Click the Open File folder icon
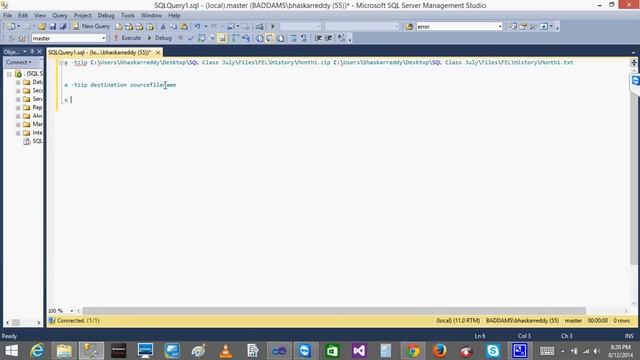 pos(42,27)
